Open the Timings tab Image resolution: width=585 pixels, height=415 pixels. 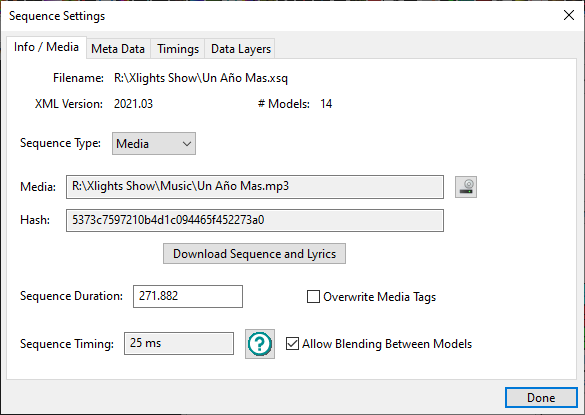178,49
